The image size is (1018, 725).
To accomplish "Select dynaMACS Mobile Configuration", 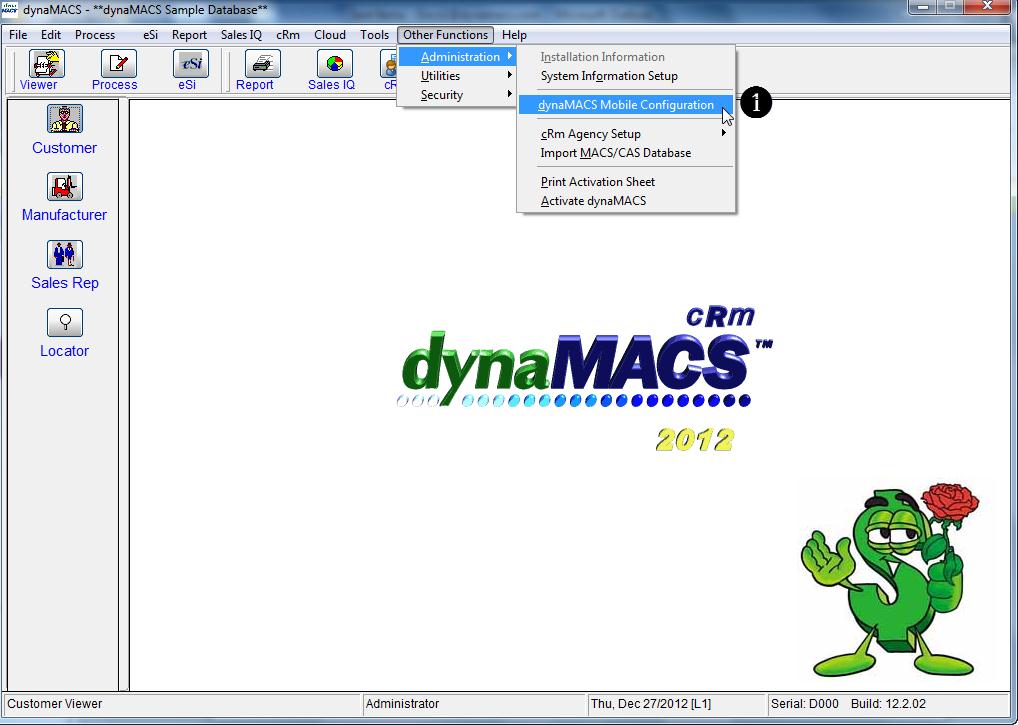I will tap(626, 105).
